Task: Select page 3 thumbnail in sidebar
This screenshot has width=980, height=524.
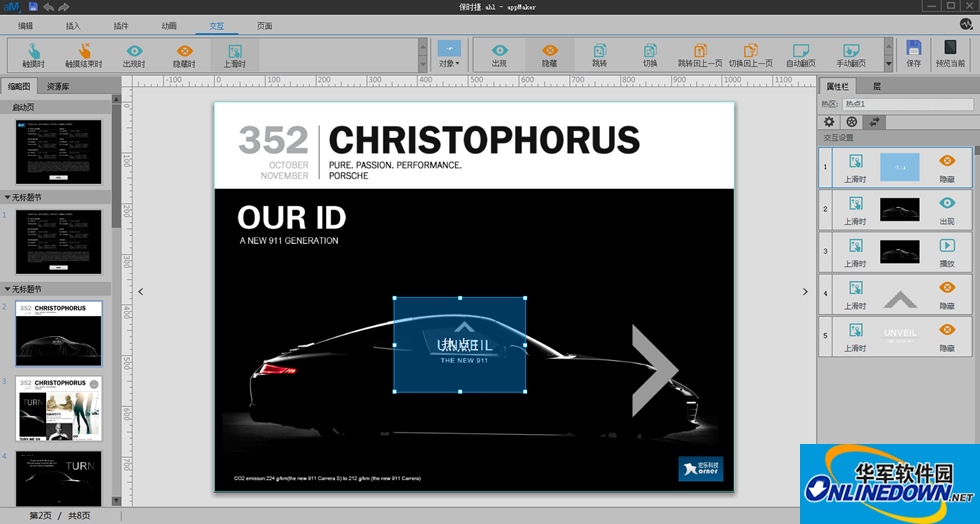Action: (59, 409)
